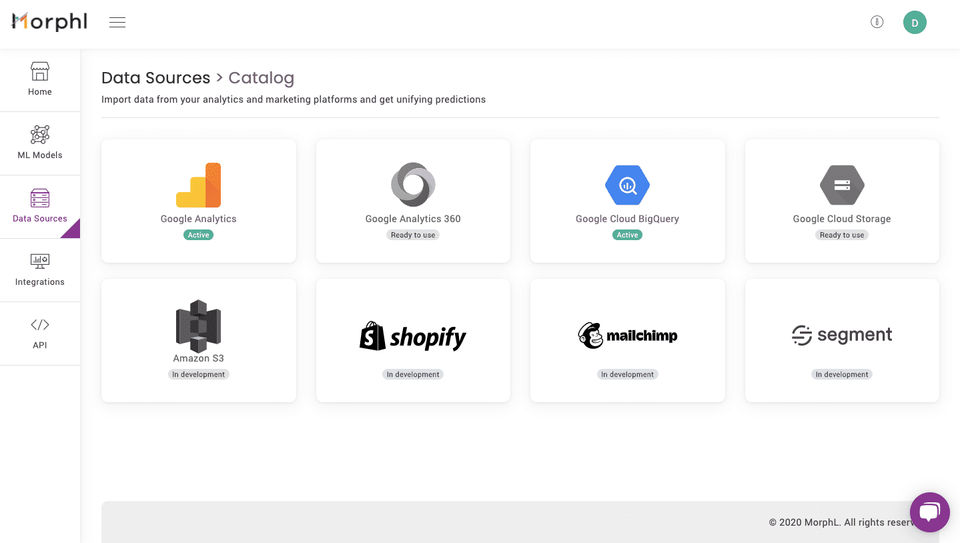Click the Active badge under Google Analytics
The height and width of the screenshot is (543, 960).
(x=198, y=235)
